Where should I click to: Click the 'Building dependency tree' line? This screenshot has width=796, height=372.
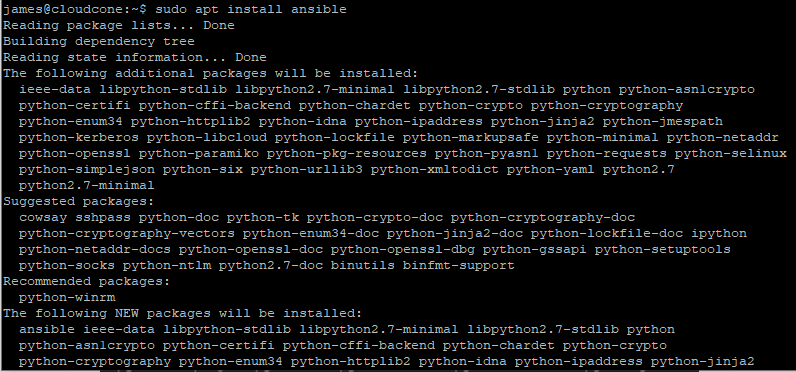[99, 41]
